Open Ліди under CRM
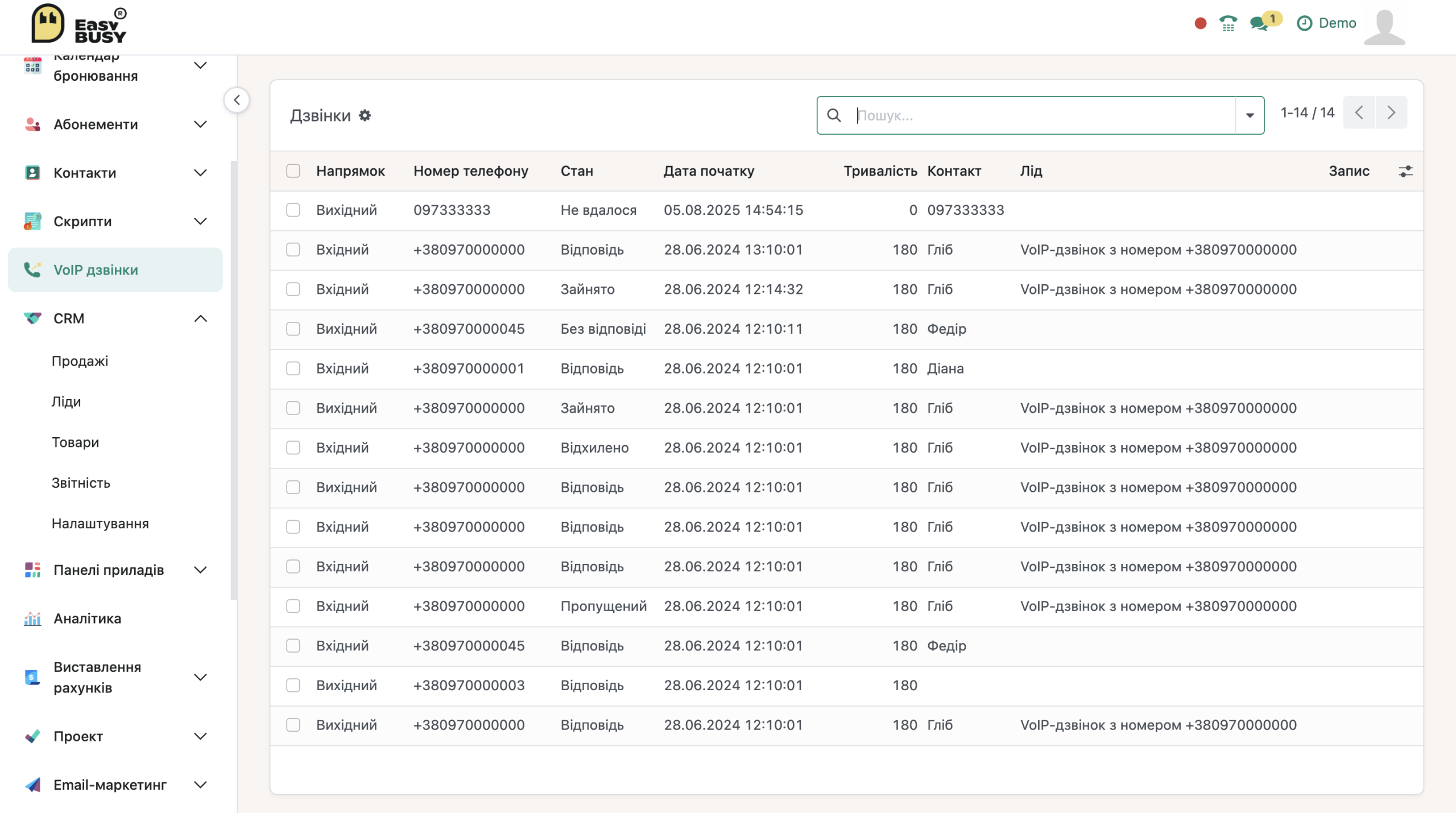The height and width of the screenshot is (813, 1456). 66,401
